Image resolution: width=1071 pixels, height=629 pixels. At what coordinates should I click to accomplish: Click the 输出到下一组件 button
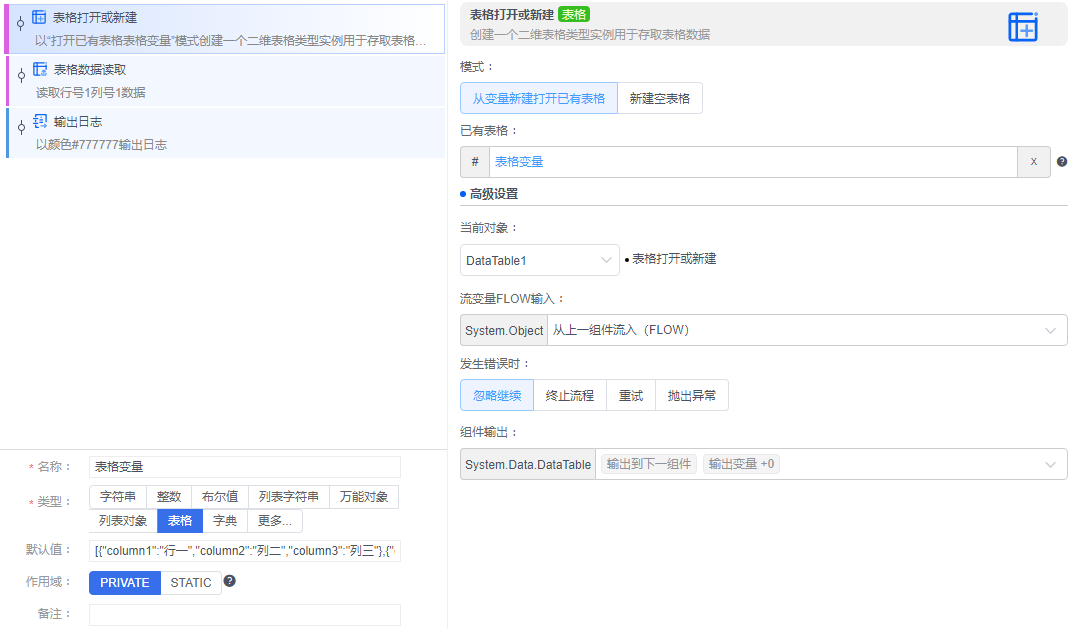[x=650, y=464]
